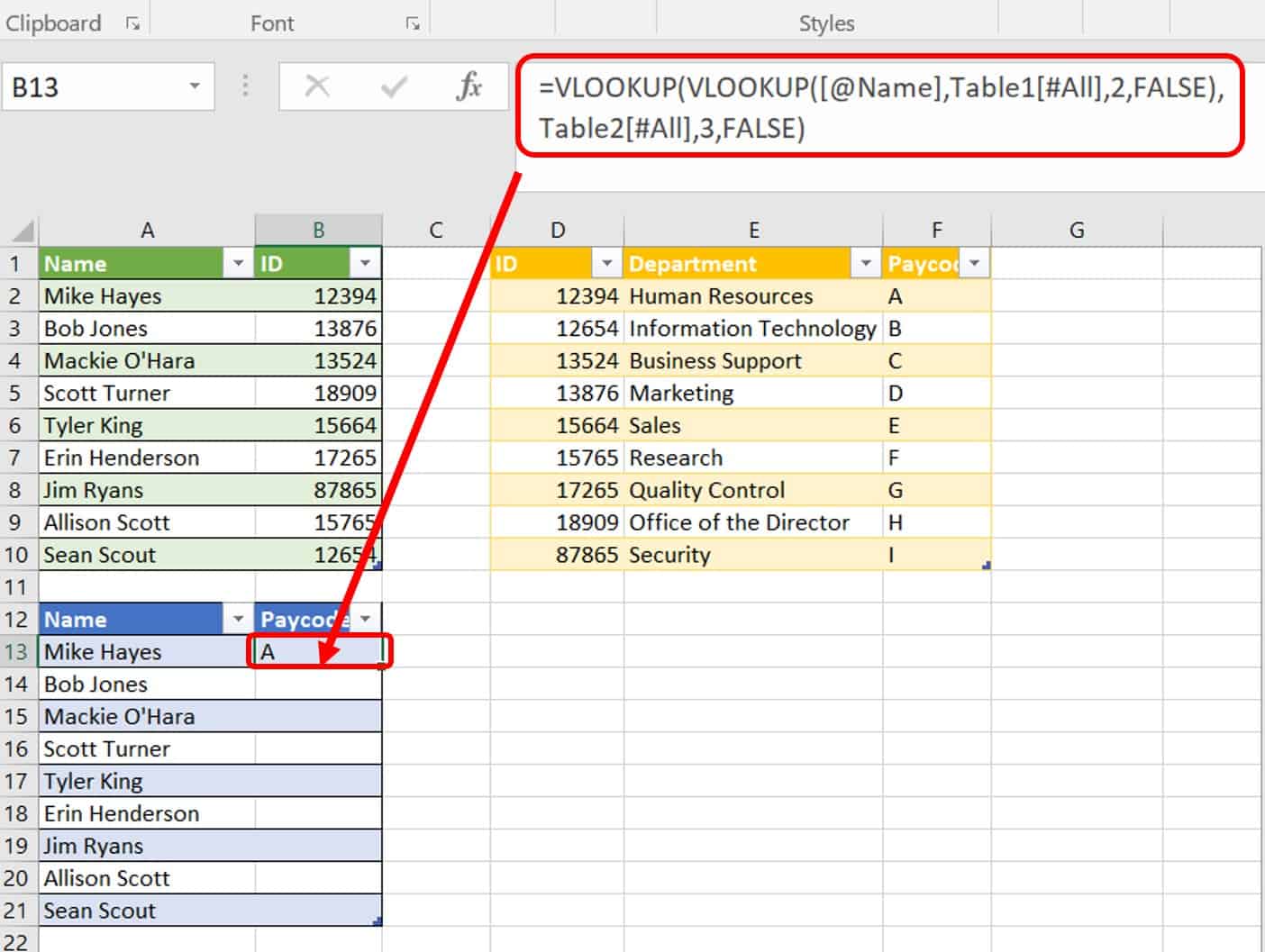Open the Font dialog launcher icon

(x=413, y=24)
